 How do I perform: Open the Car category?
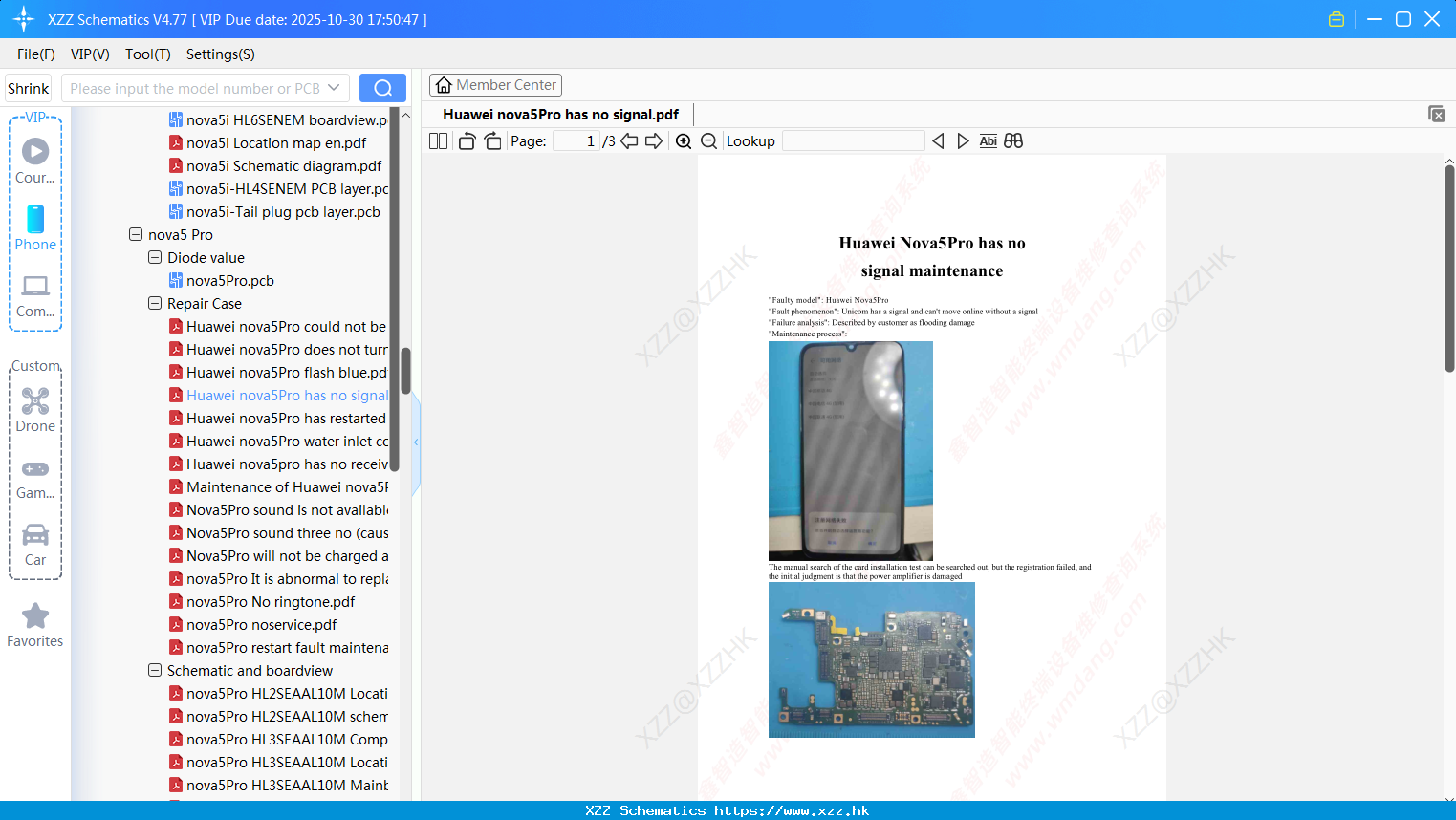click(35, 545)
